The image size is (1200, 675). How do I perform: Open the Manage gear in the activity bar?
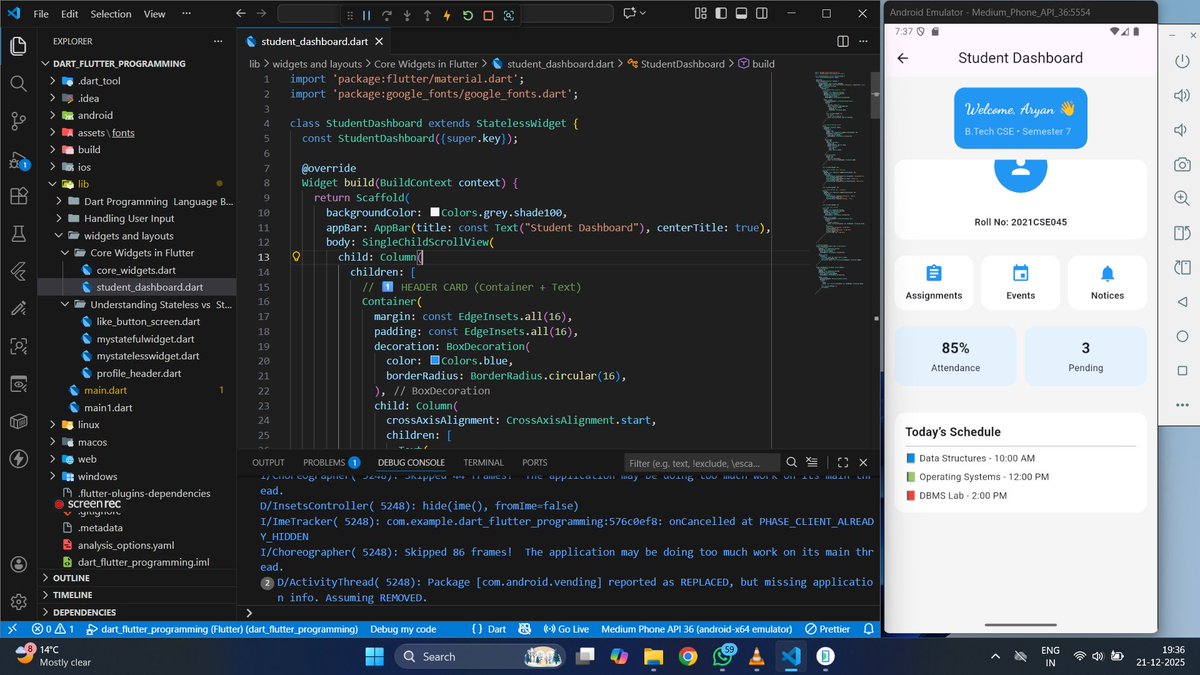pyautogui.click(x=18, y=602)
